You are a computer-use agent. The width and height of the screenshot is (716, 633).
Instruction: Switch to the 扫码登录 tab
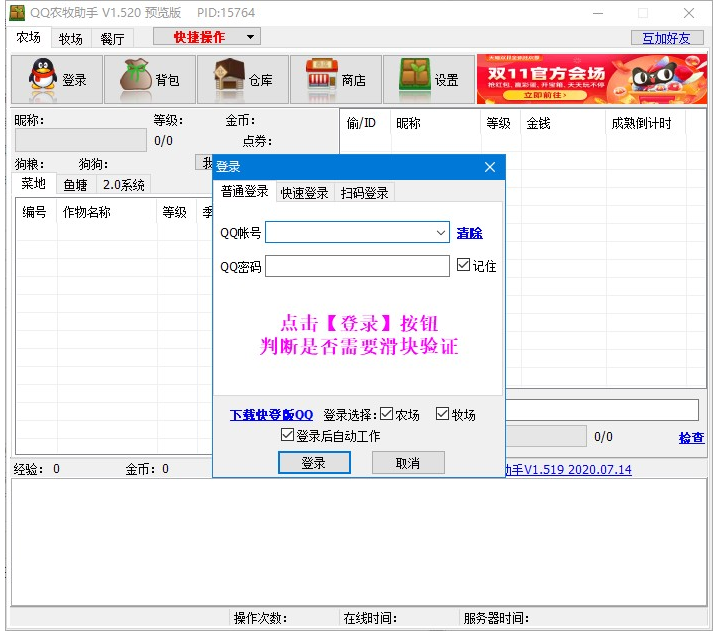364,193
